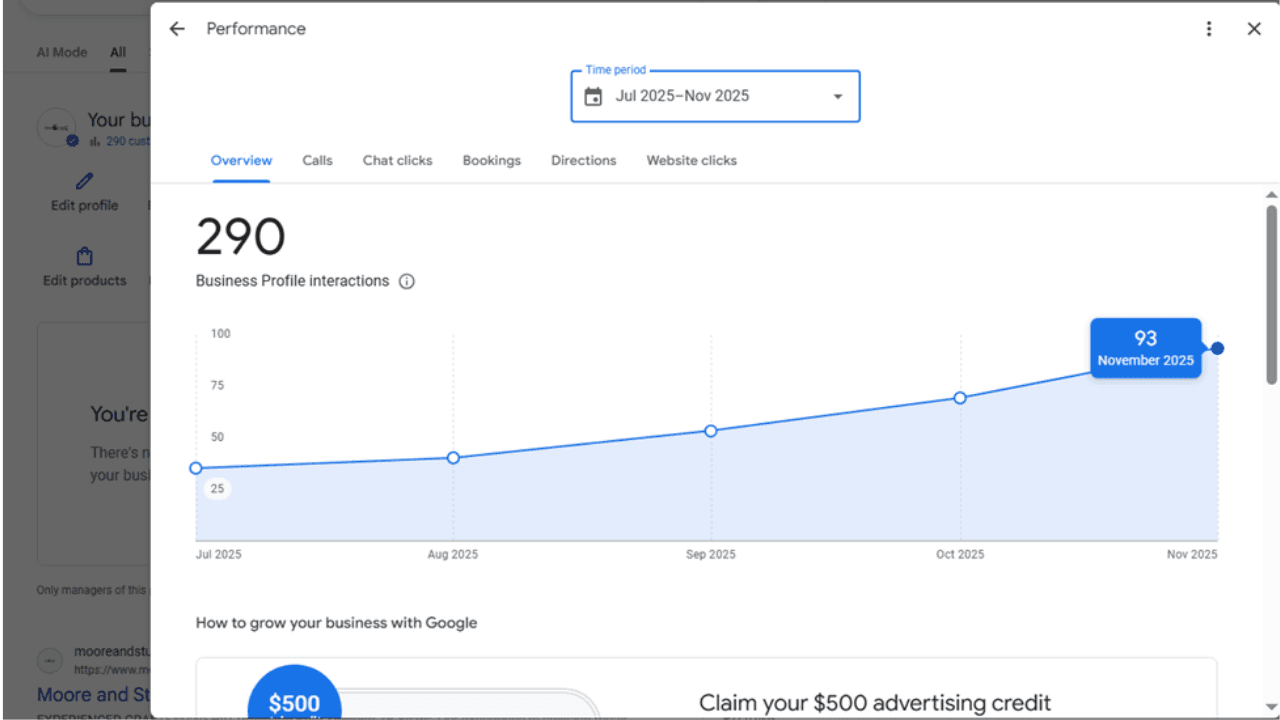Go to the Bookings tab
1280x720 pixels.
(x=491, y=160)
